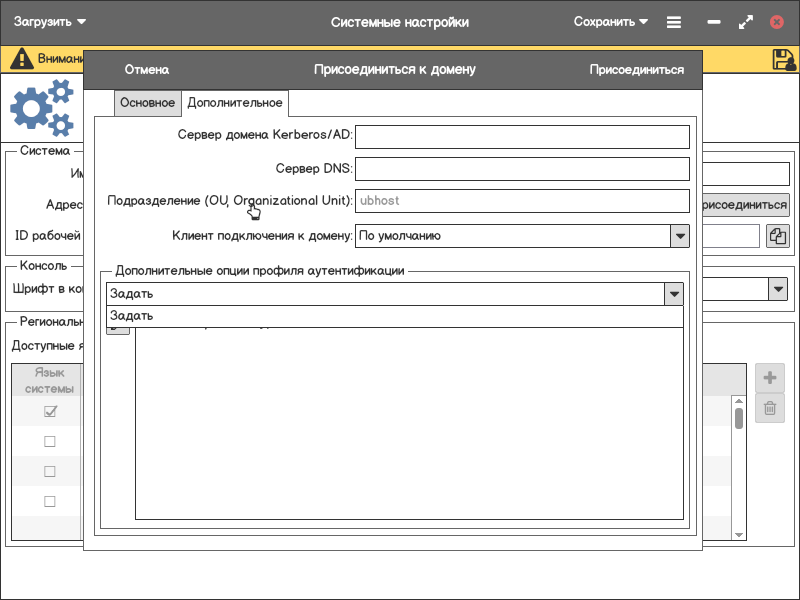Click the copy icon beside the workstation ID field
The width and height of the screenshot is (800, 600).
click(778, 236)
